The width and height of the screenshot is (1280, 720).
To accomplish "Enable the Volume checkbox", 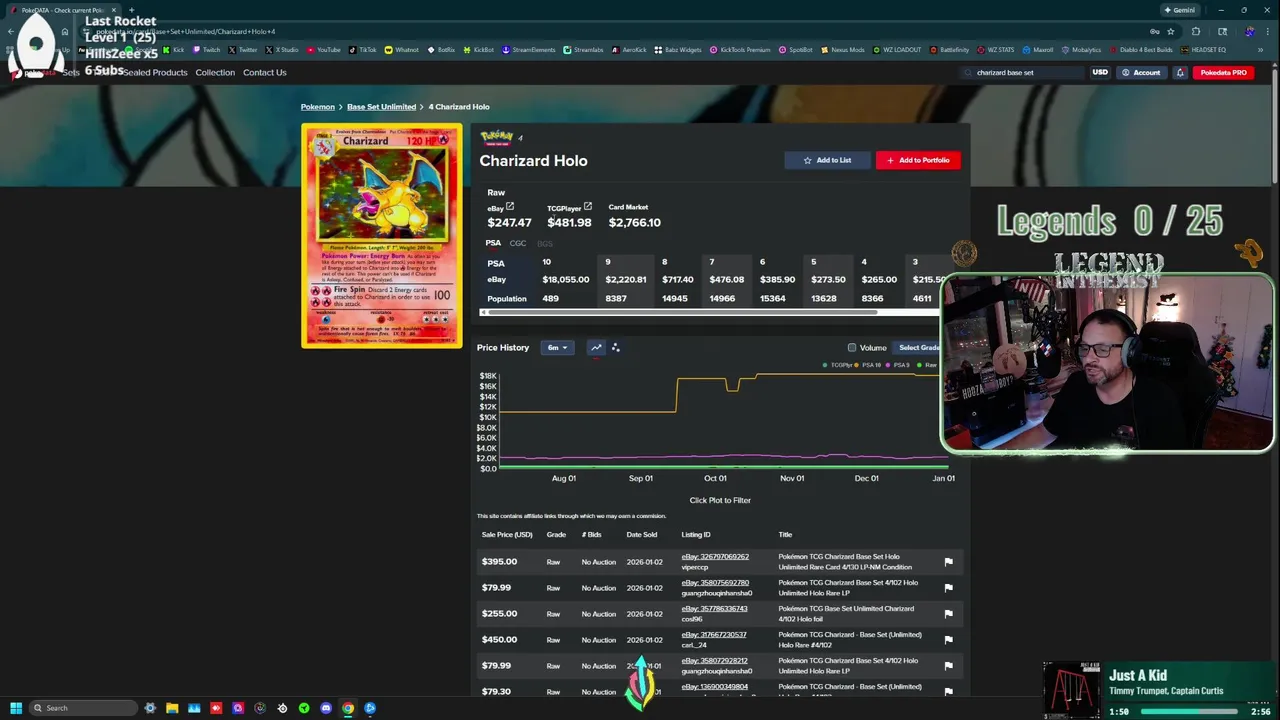I will 852,348.
